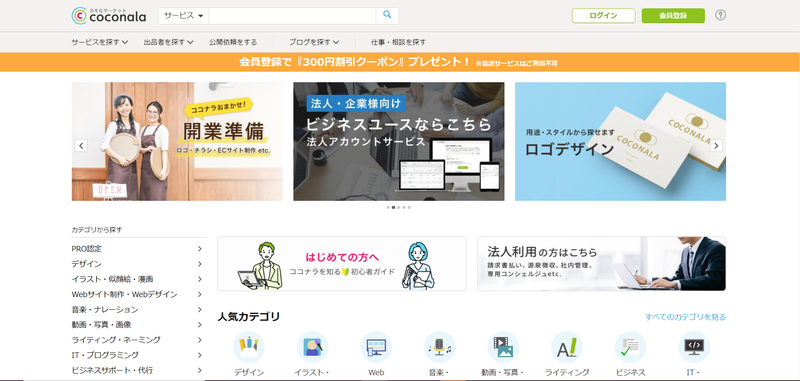
Task: Expand the ビジネスサポート・代行 chevron
Action: (199, 370)
